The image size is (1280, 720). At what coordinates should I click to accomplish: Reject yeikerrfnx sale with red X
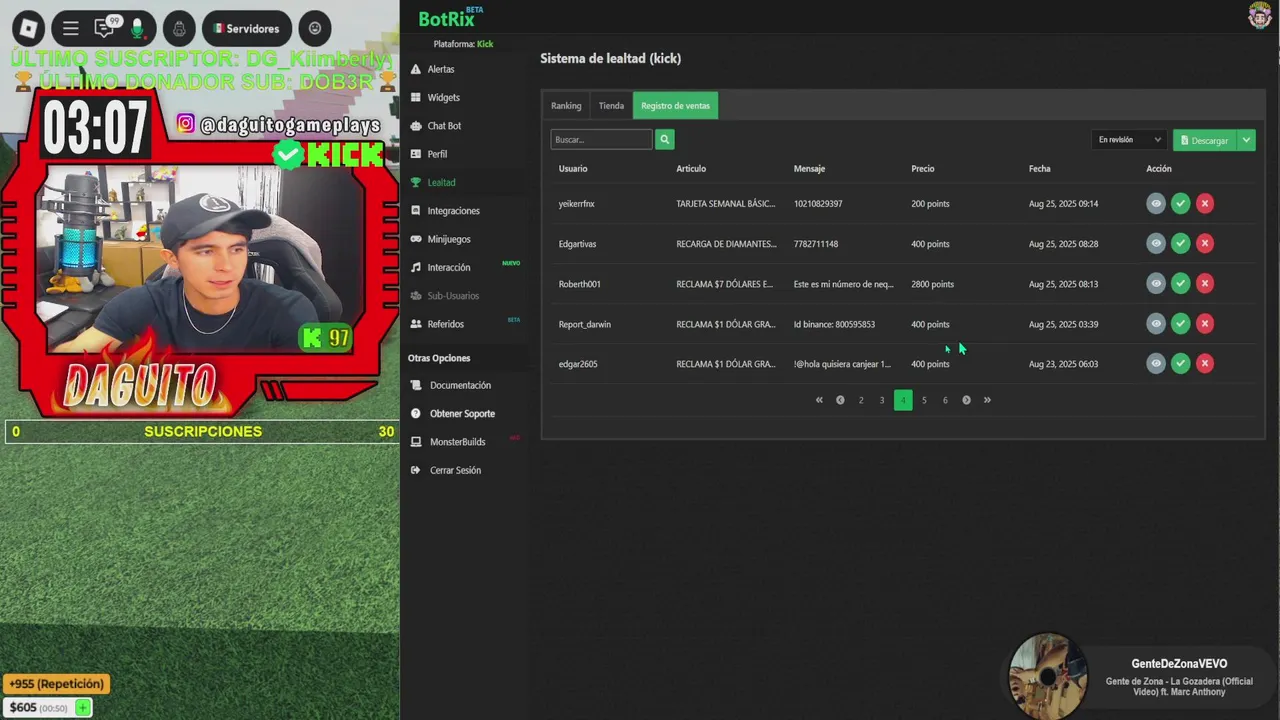(x=1205, y=203)
